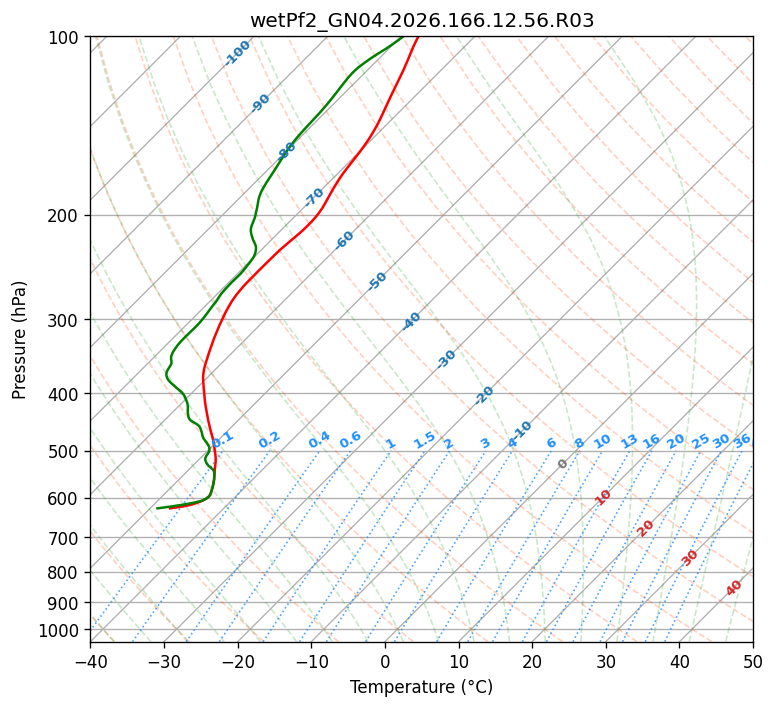Click the Pressure (hPa) axis label
This screenshot has width=775, height=708.
point(18,340)
